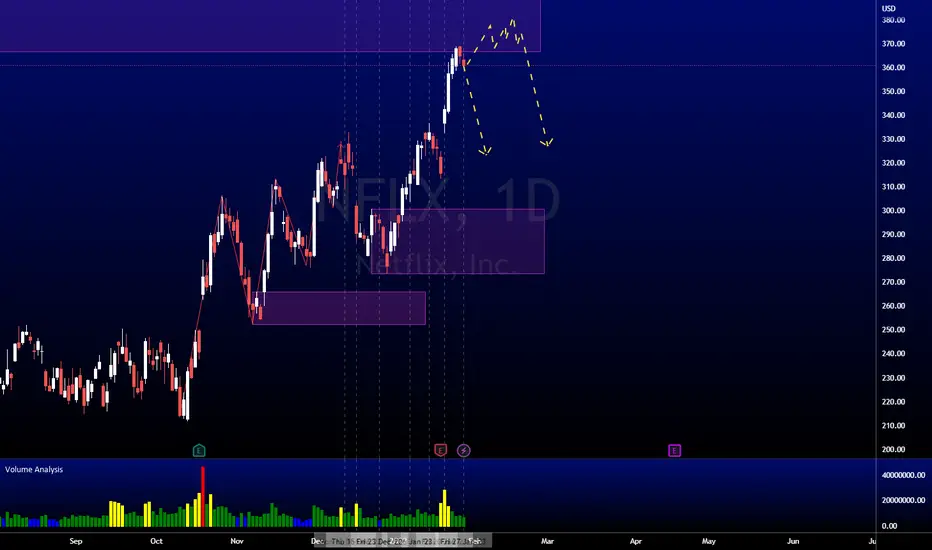The width and height of the screenshot is (932, 550).
Task: Click the 250.00 price axis label
Action: (893, 329)
